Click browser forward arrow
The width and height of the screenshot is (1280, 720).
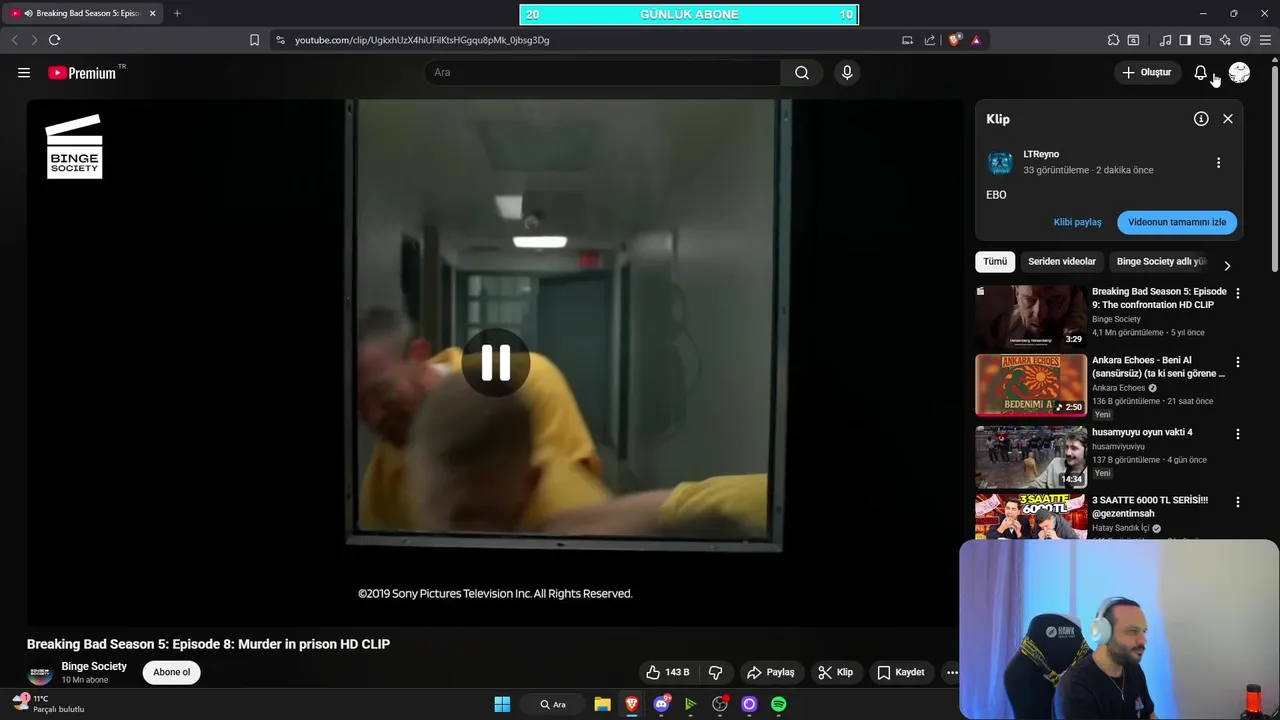tap(33, 40)
